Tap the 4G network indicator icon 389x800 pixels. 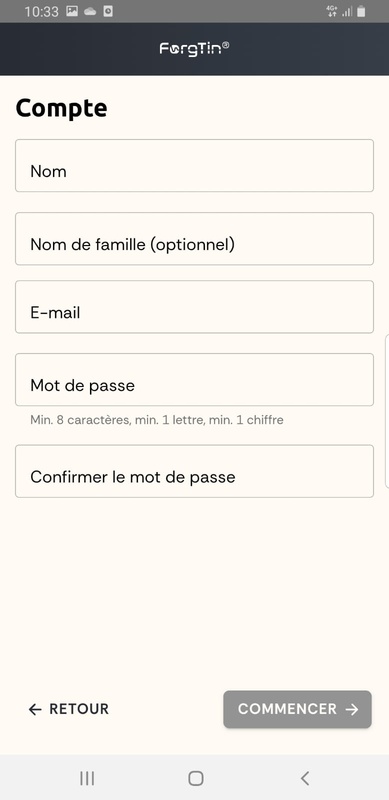click(x=332, y=11)
